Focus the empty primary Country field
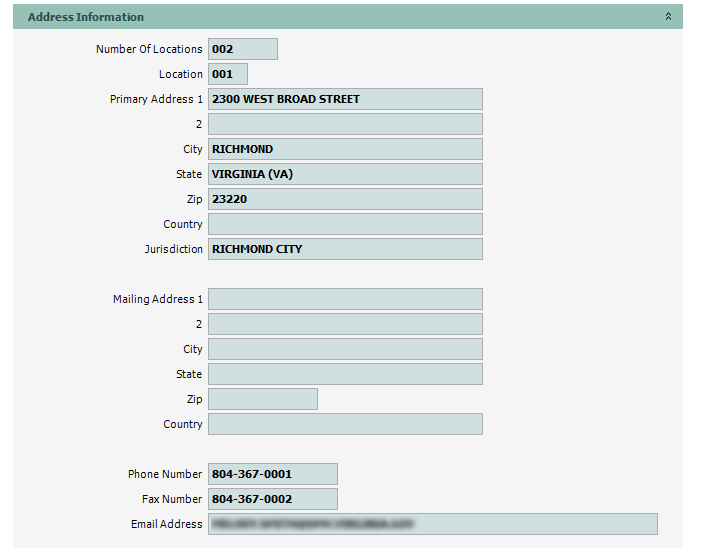 click(x=345, y=224)
